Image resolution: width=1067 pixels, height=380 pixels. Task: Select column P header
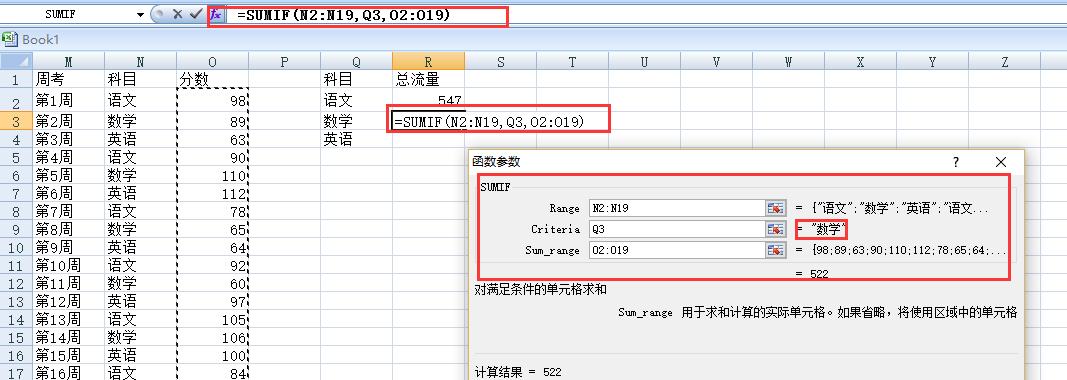tap(284, 61)
